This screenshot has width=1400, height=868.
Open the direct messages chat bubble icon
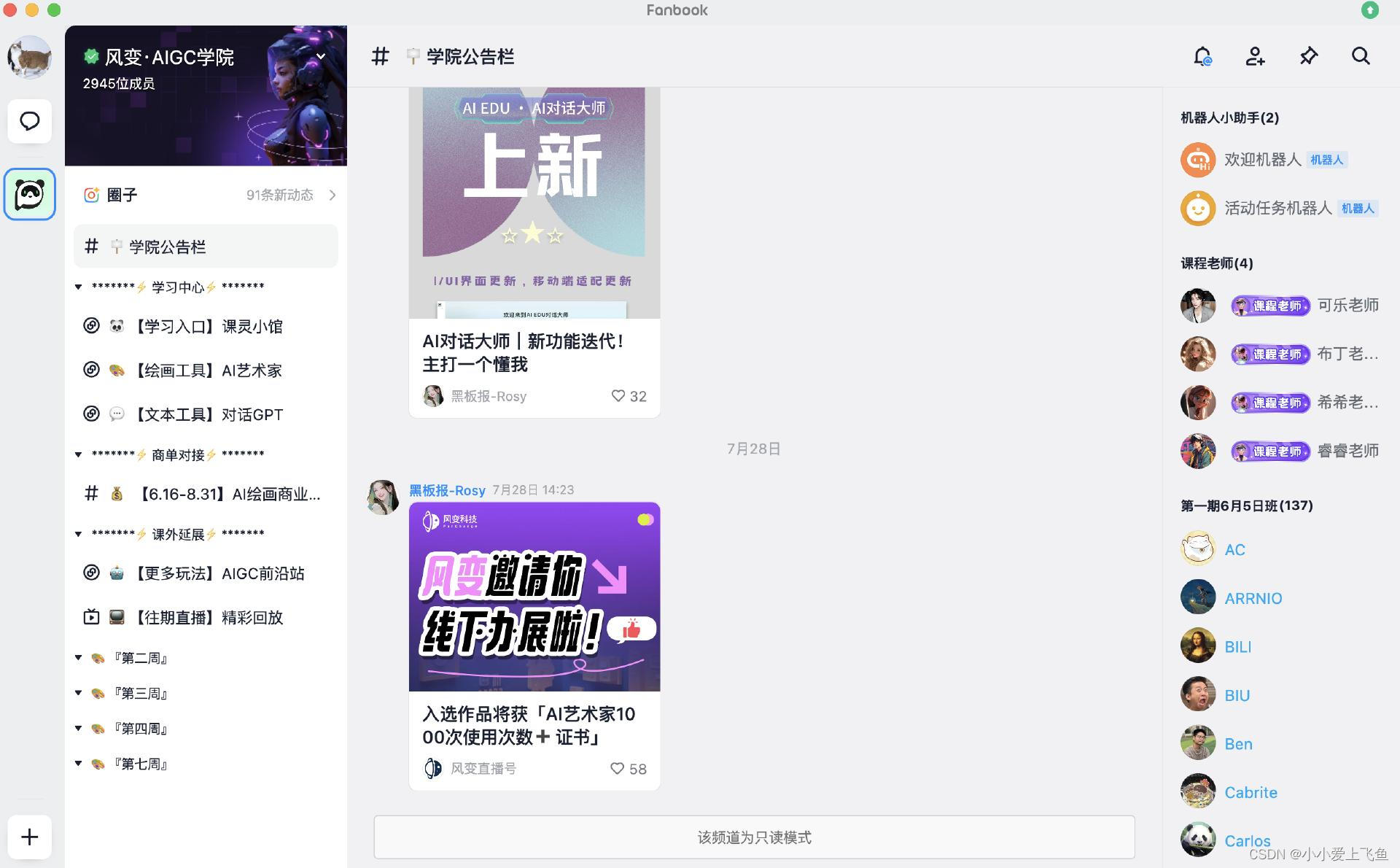(x=29, y=121)
